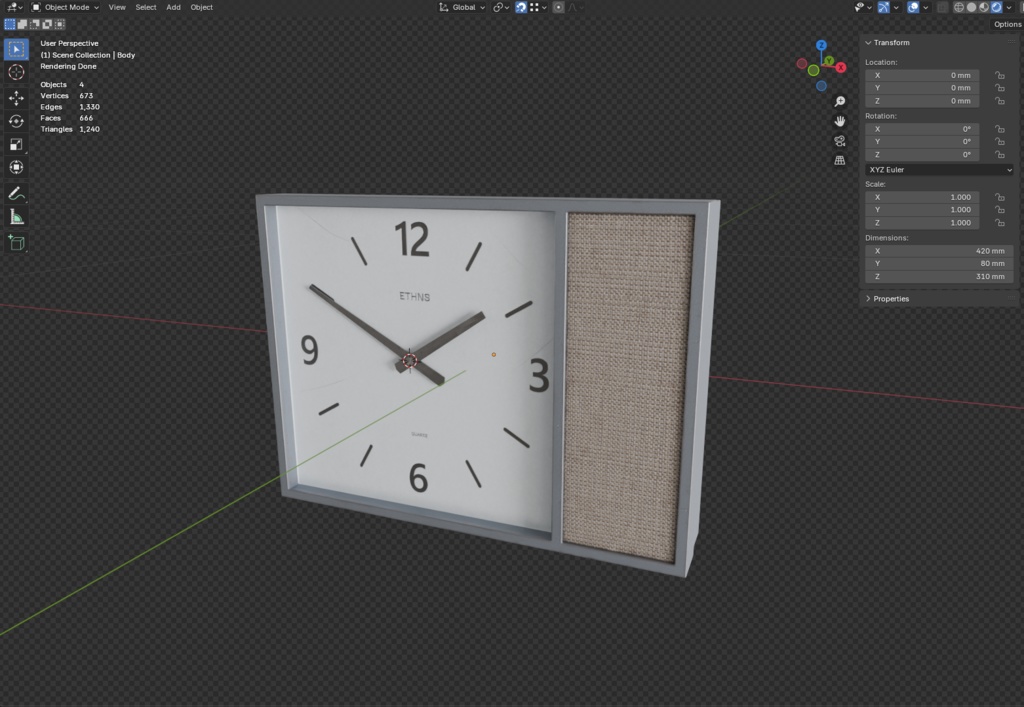Open the pivot point dropdown
Screen dimensions: 1024x707
coord(501,7)
